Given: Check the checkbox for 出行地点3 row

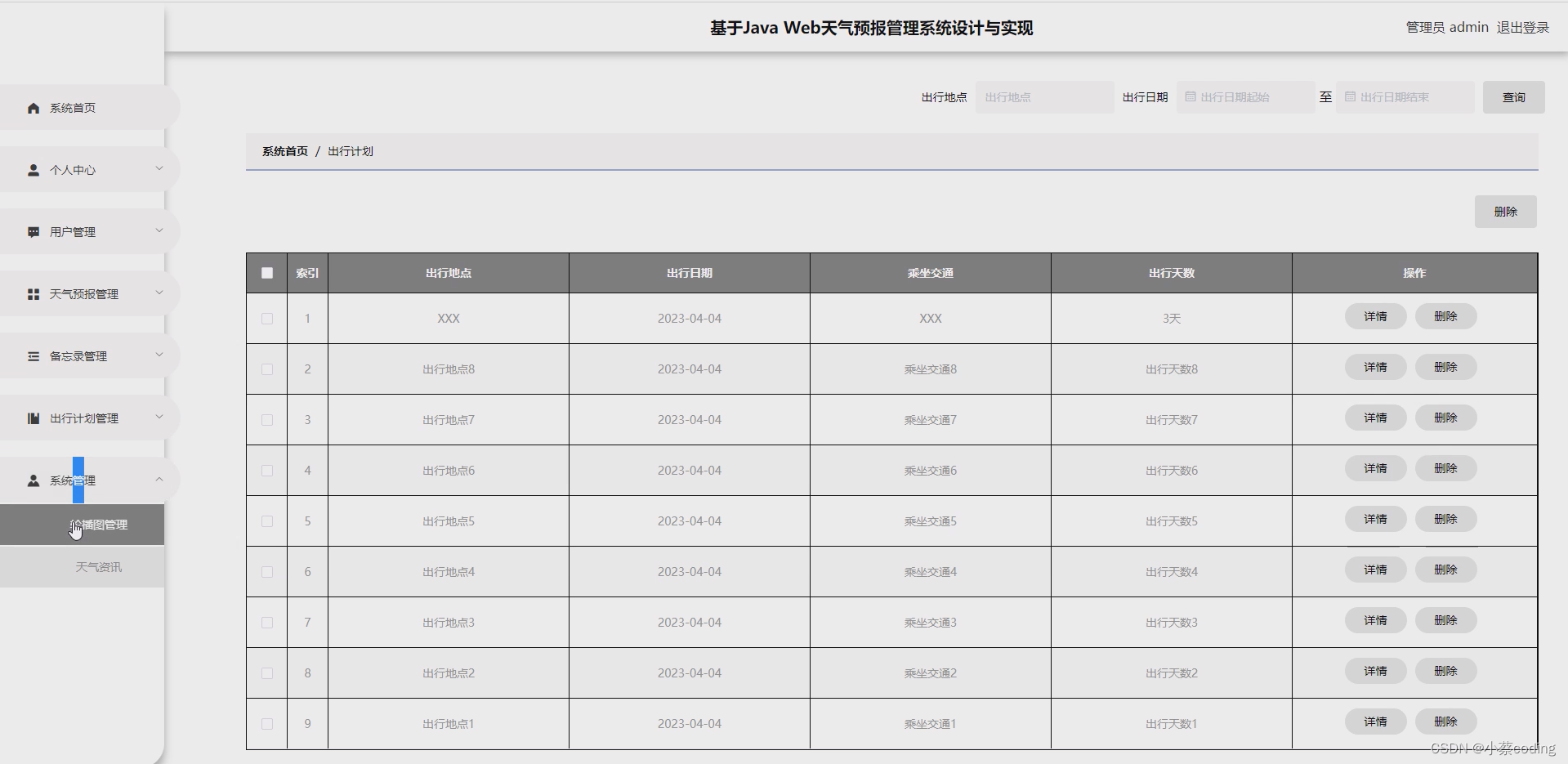Looking at the screenshot, I should [x=267, y=623].
